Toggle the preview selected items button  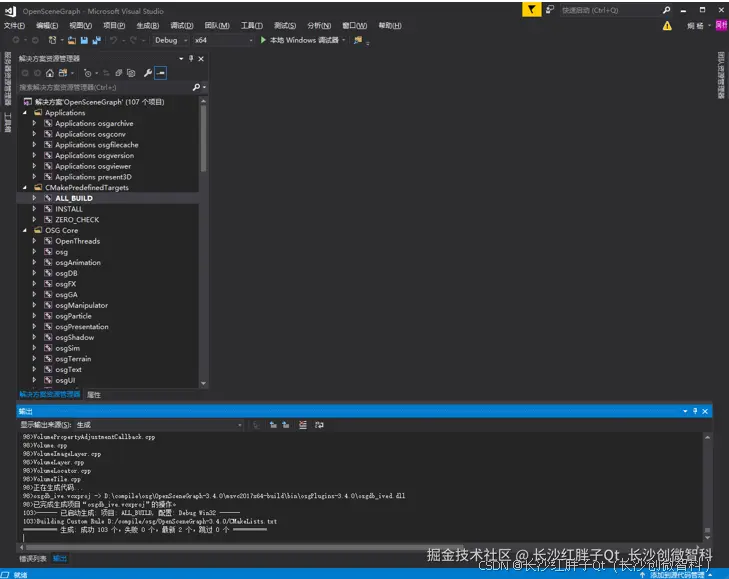(160, 73)
